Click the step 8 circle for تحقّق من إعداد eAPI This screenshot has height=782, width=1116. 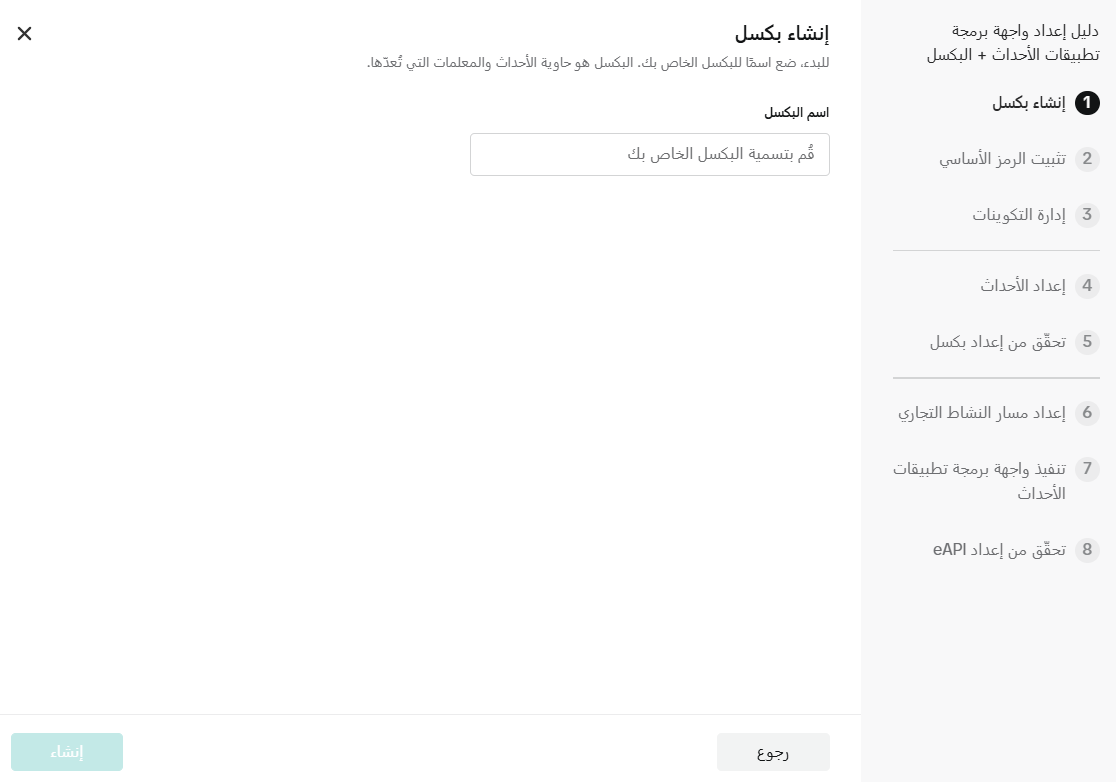click(x=1087, y=550)
